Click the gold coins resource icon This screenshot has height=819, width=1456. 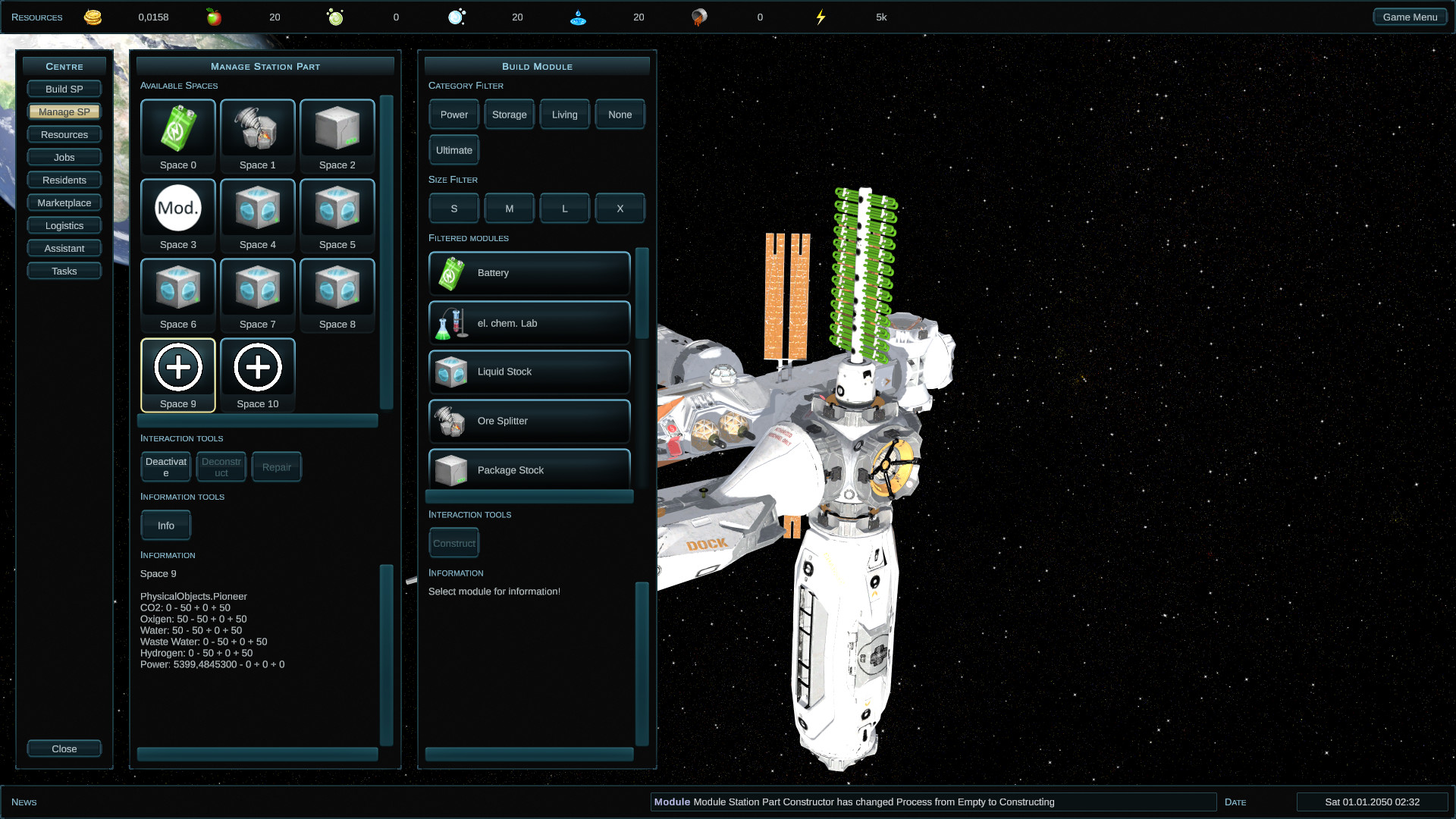coord(93,17)
